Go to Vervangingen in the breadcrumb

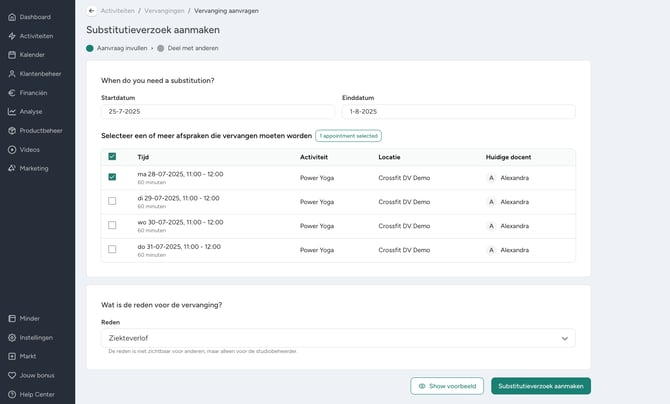click(x=164, y=11)
